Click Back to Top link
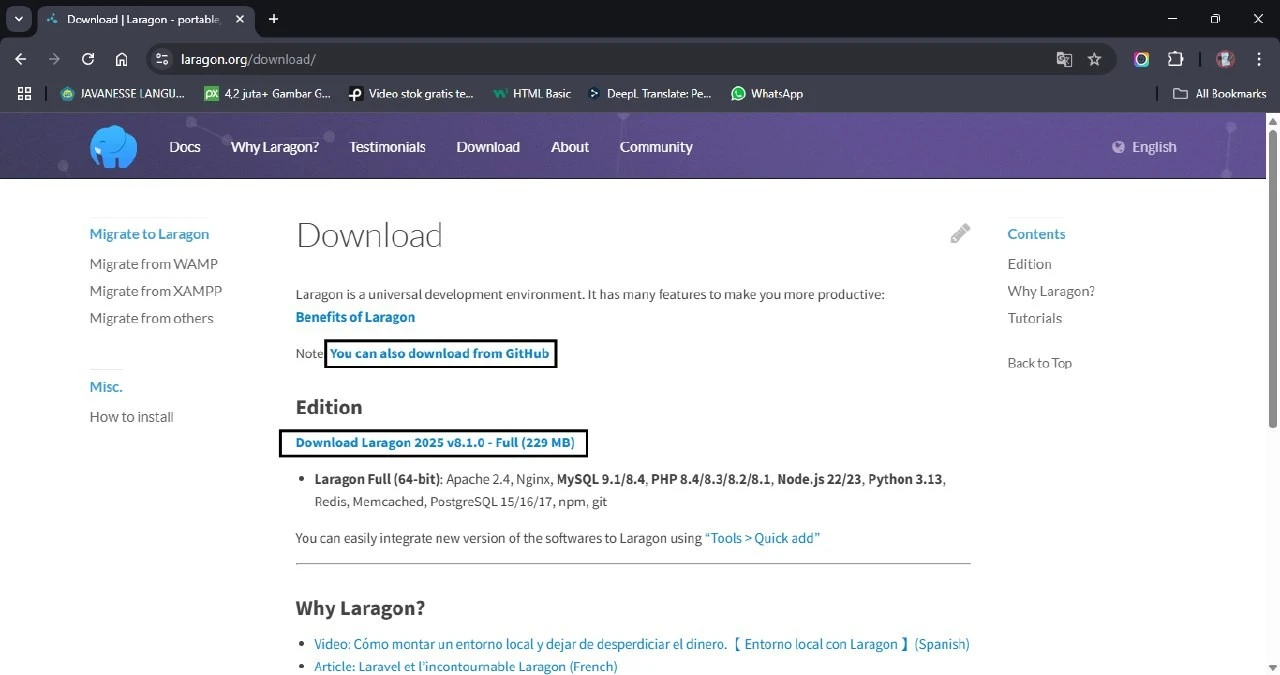 coord(1039,363)
